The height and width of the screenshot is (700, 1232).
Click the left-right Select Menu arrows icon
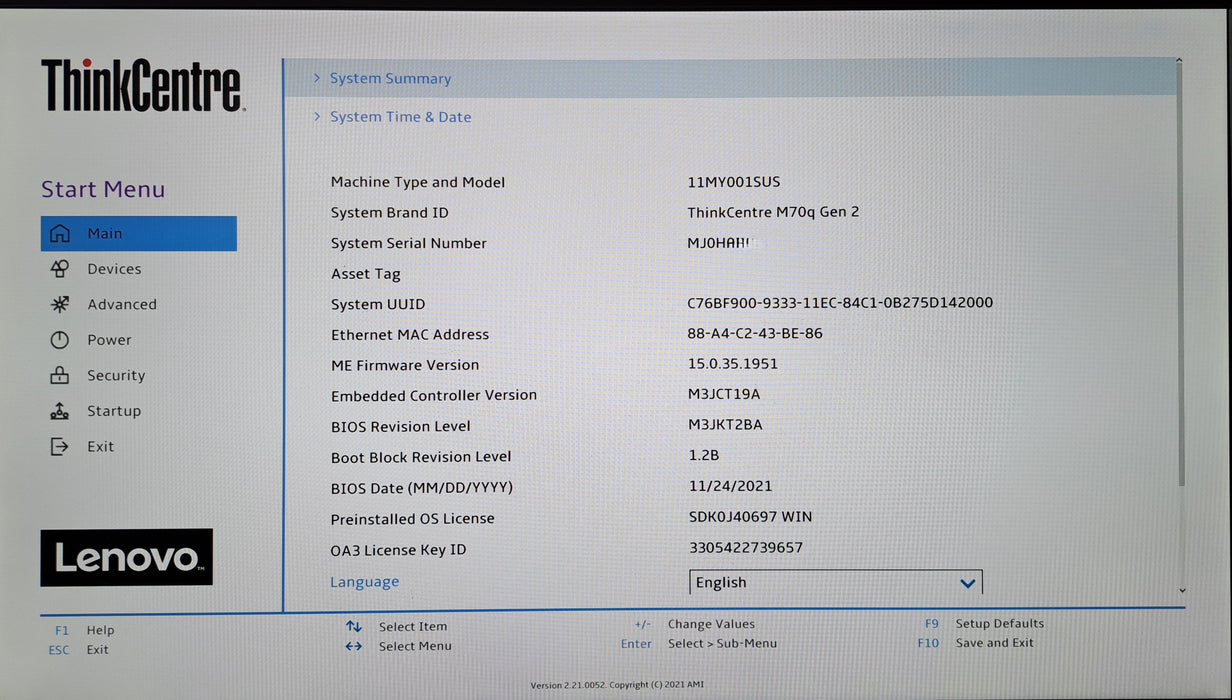coord(354,646)
